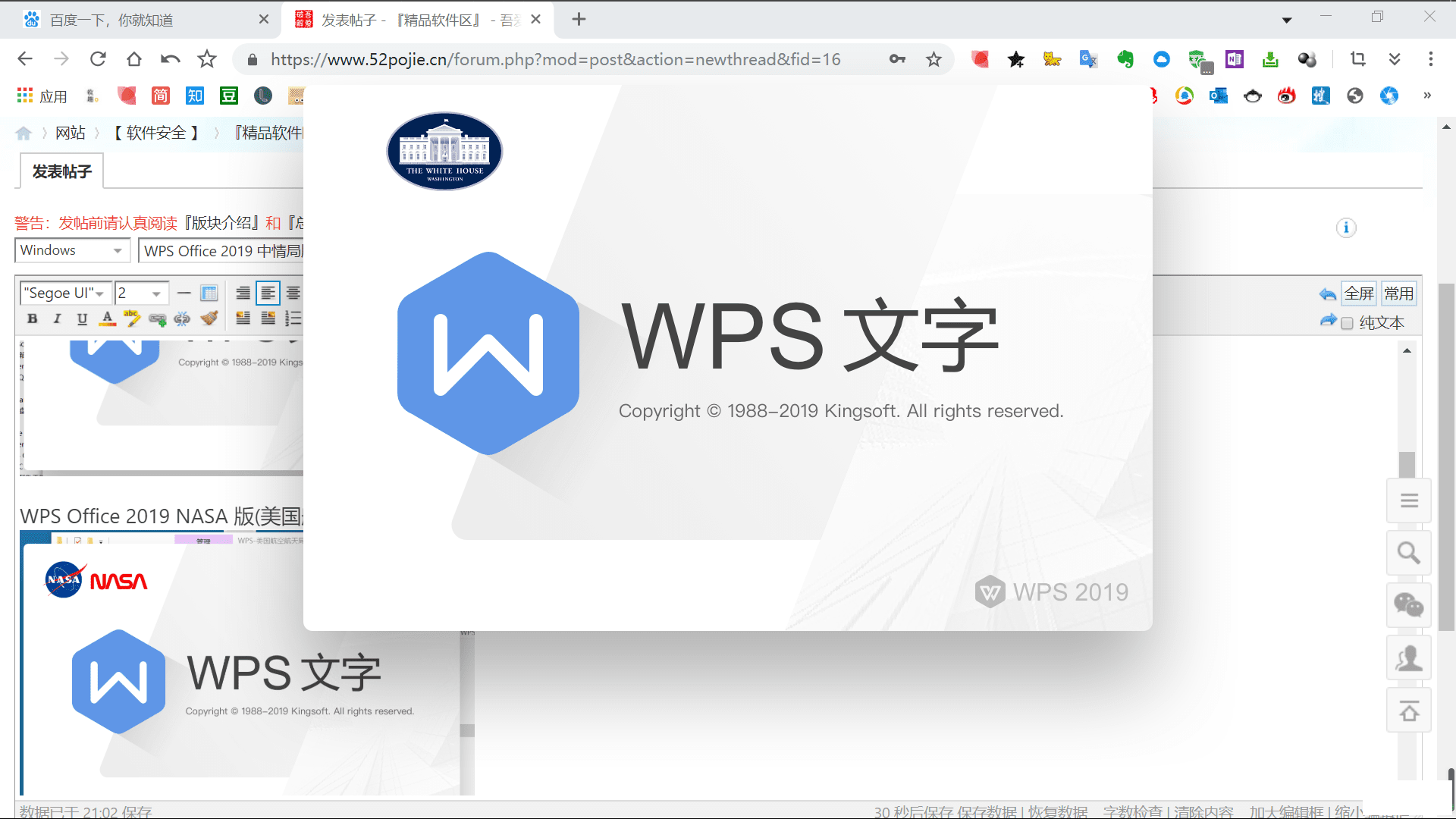The image size is (1456, 819).
Task: Click the Evernote elephant extension icon
Action: point(1125,59)
